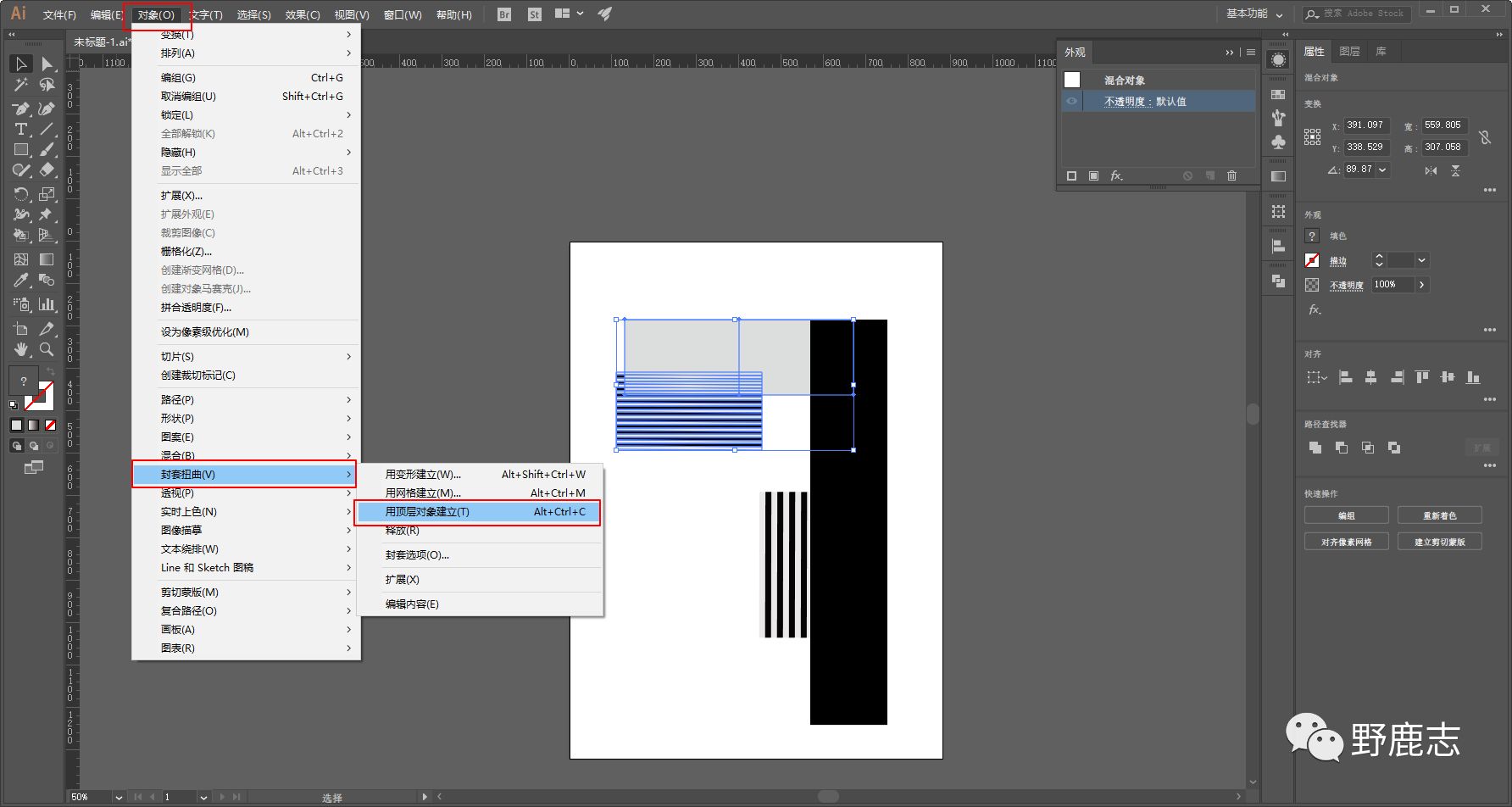Select the Hand tool

pyautogui.click(x=21, y=349)
